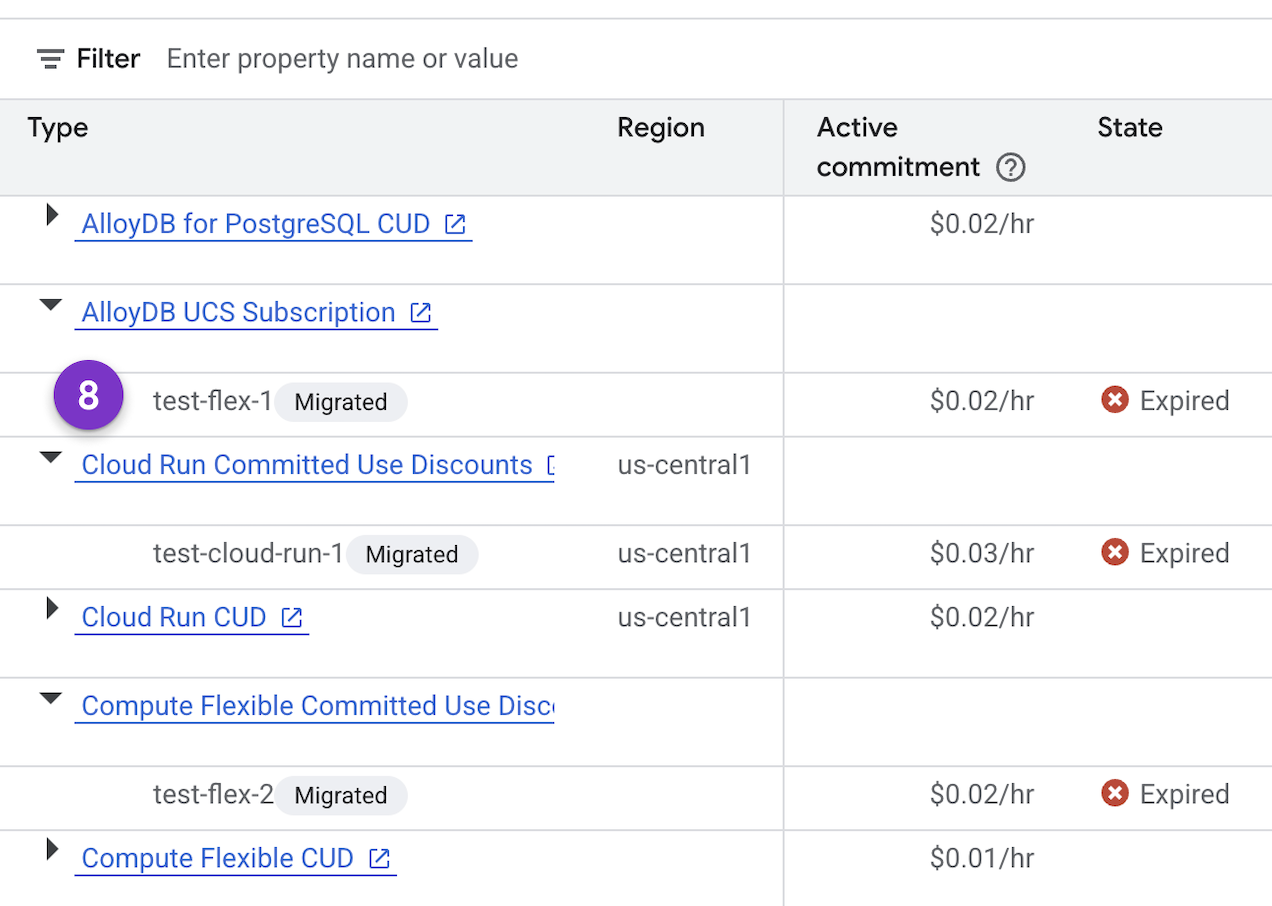The image size is (1272, 906).
Task: Click the Filter funnel icon
Action: (48, 58)
